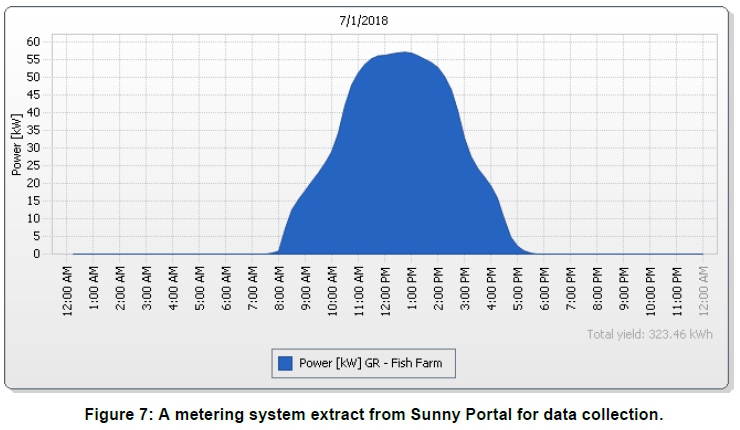Click the 60 value on the y-axis
740x430 pixels.
click(33, 42)
